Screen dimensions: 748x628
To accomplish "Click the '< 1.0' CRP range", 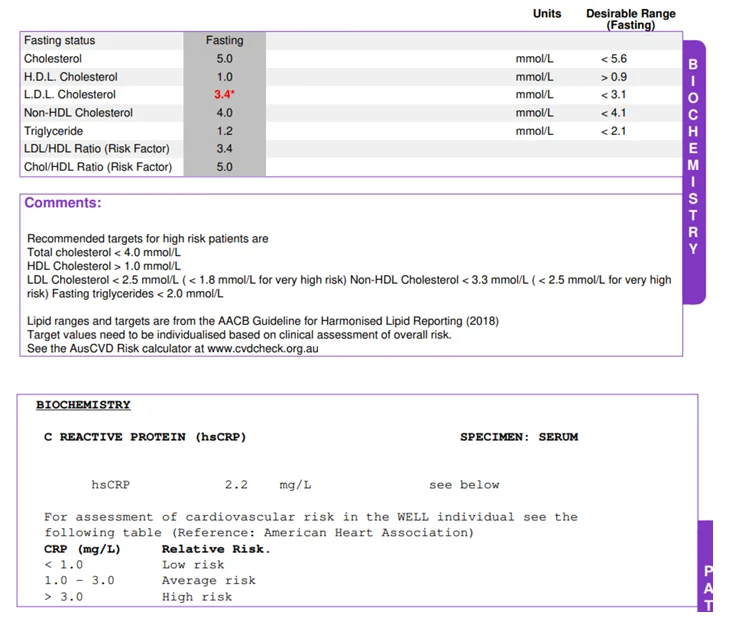I will click(63, 565).
